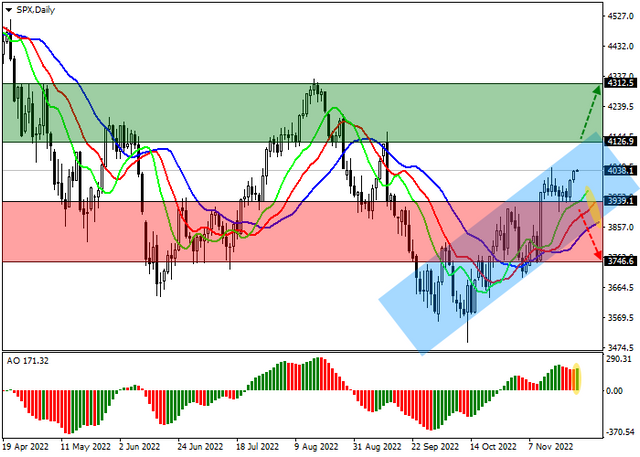
Task: Select the 4126.9 price level label
Action: pyautogui.click(x=621, y=141)
